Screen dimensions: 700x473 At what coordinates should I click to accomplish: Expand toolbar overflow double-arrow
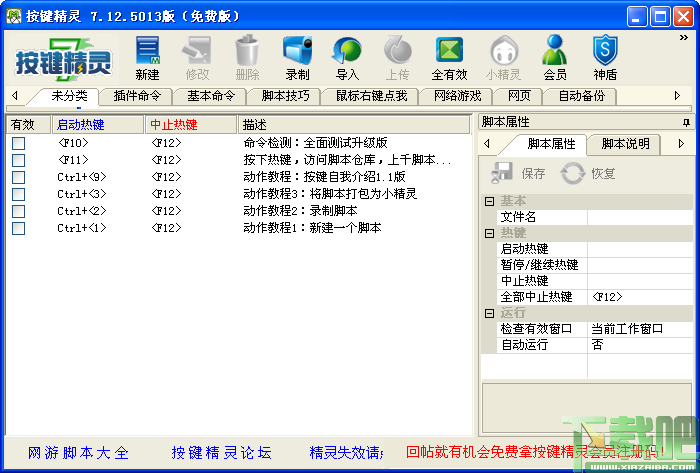pyautogui.click(x=683, y=38)
